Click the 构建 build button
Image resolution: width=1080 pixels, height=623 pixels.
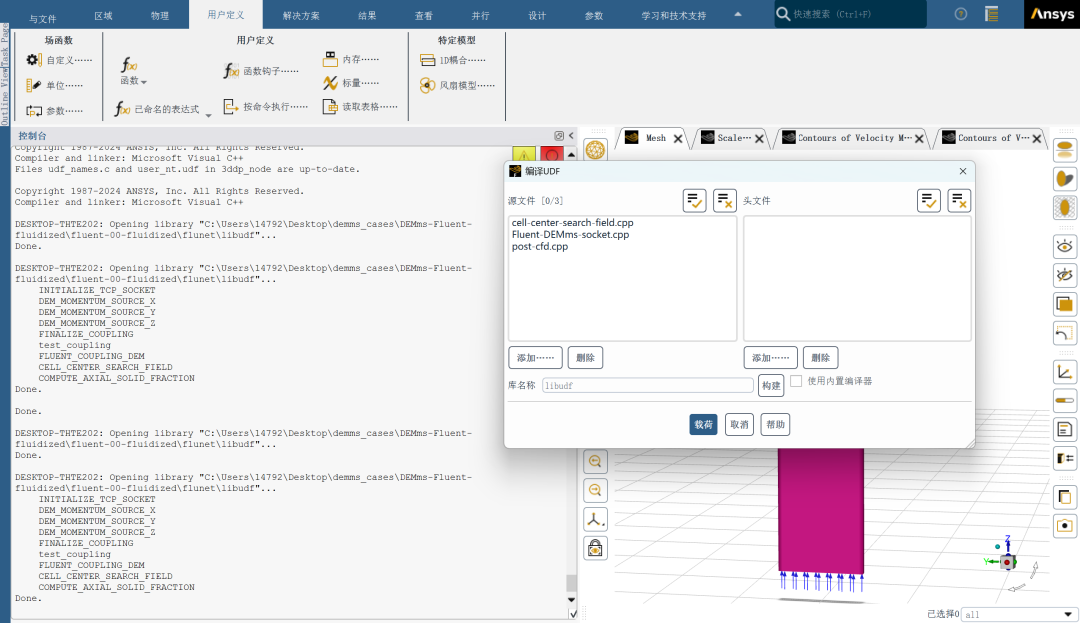click(x=770, y=386)
